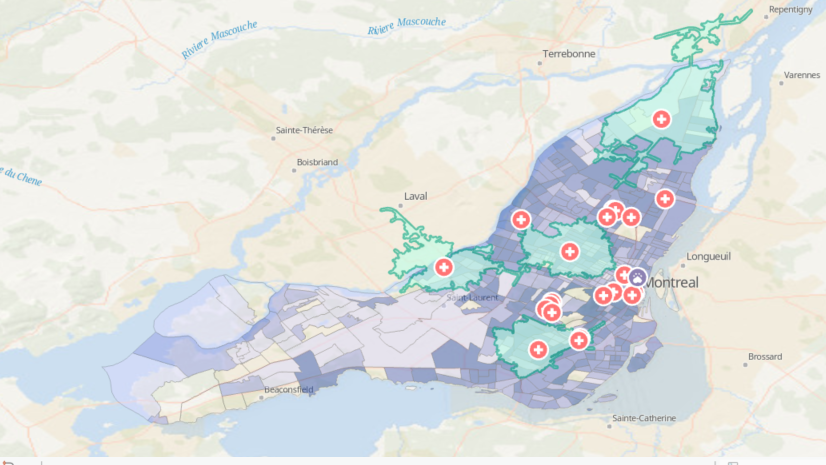Viewport: 826px width, 465px height.
Task: Click hospital marker in the northeast green zone
Action: 661,119
